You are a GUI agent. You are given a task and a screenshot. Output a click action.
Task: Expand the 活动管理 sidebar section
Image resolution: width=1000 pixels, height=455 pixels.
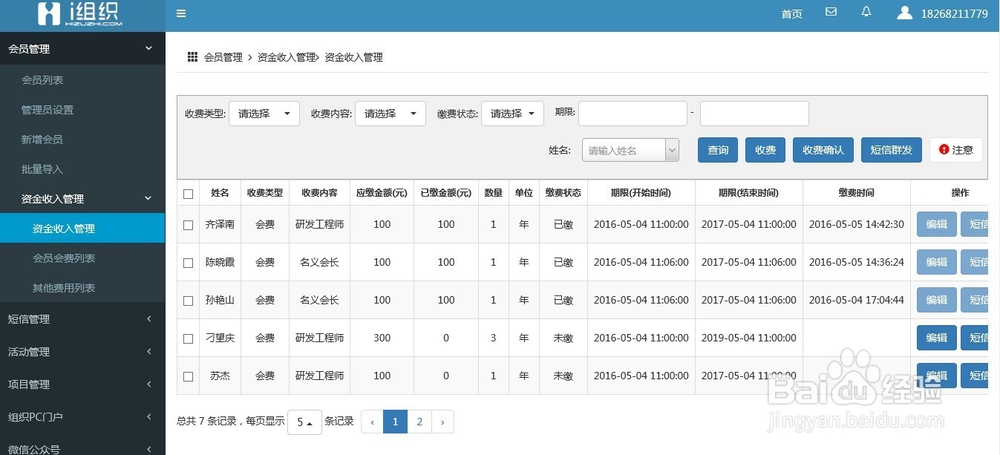pos(82,352)
